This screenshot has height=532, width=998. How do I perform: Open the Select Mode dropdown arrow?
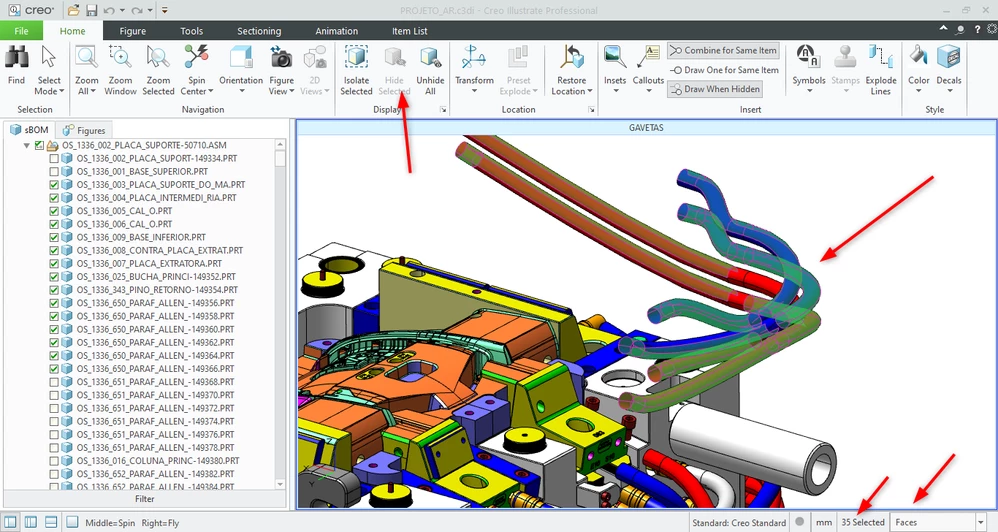(62, 92)
